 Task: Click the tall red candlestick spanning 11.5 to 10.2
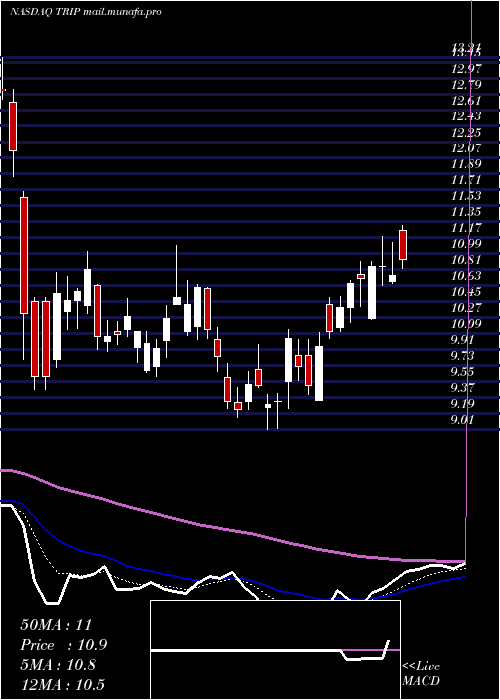[x=24, y=255]
